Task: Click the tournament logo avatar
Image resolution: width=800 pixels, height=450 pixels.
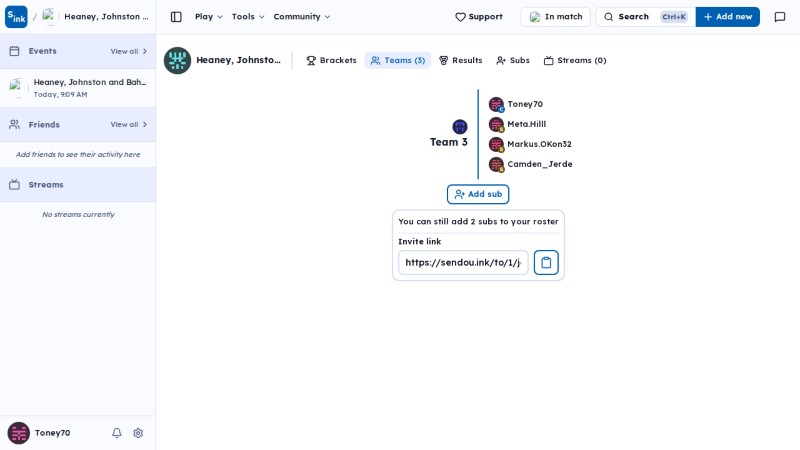Action: [177, 60]
